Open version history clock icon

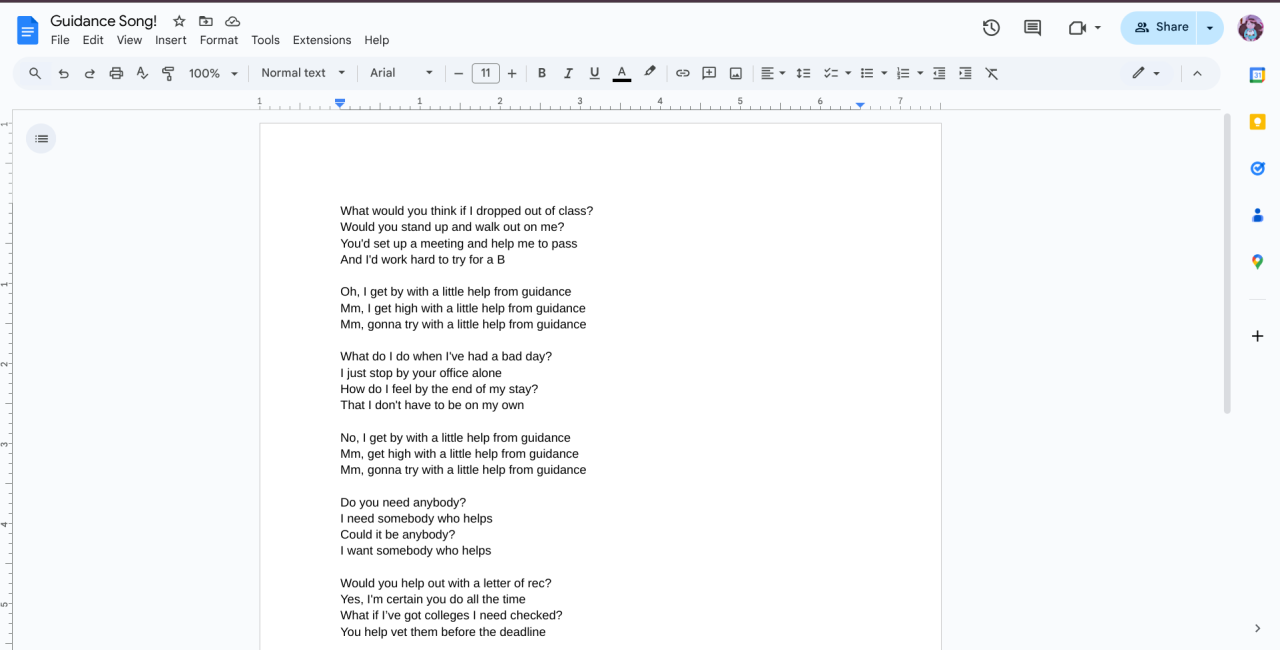991,28
